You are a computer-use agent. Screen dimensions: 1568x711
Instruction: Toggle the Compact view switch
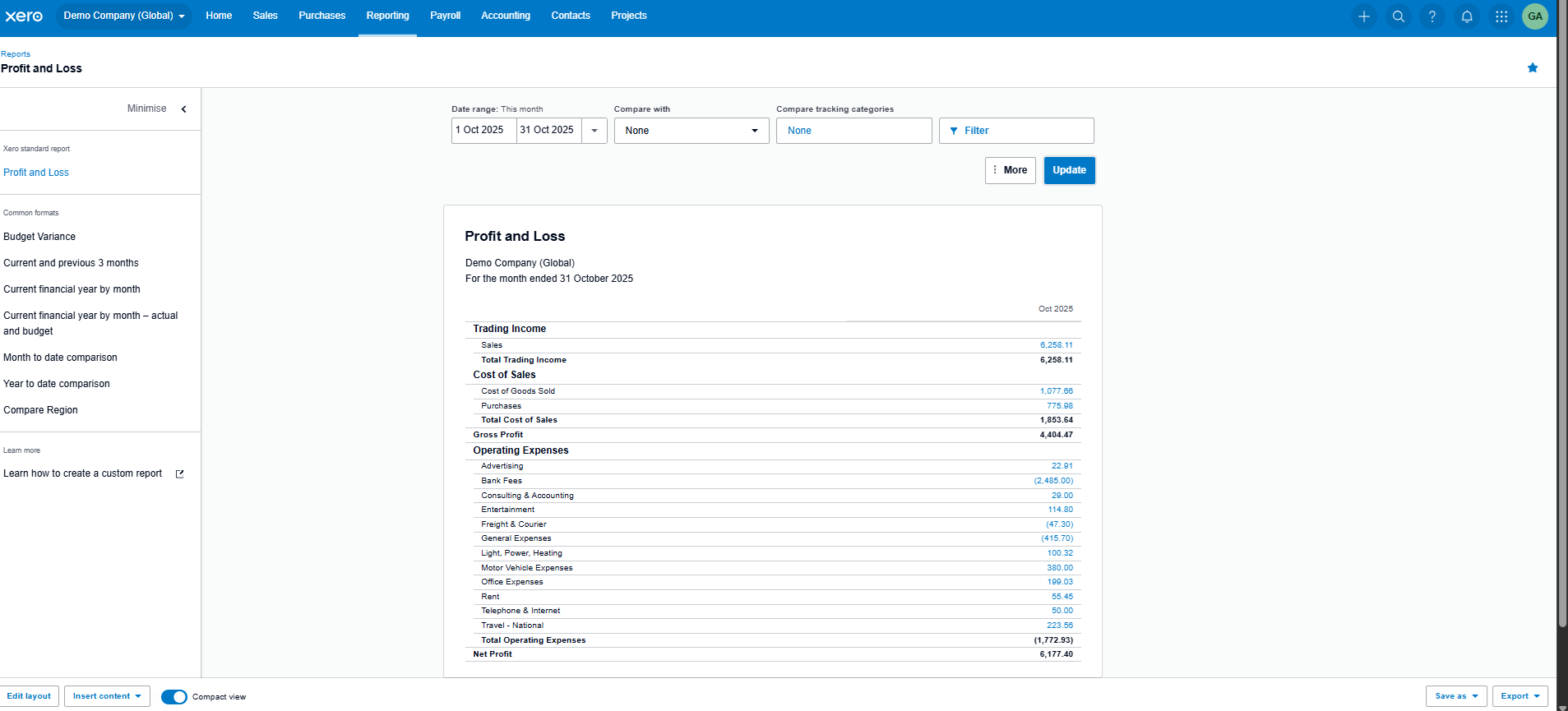[174, 697]
